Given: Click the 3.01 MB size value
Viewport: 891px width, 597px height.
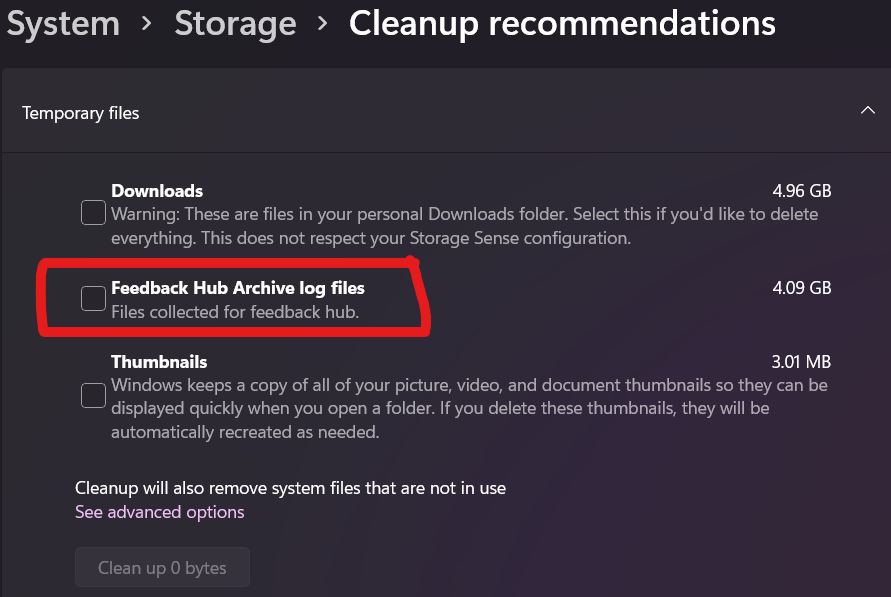Looking at the screenshot, I should point(801,361).
